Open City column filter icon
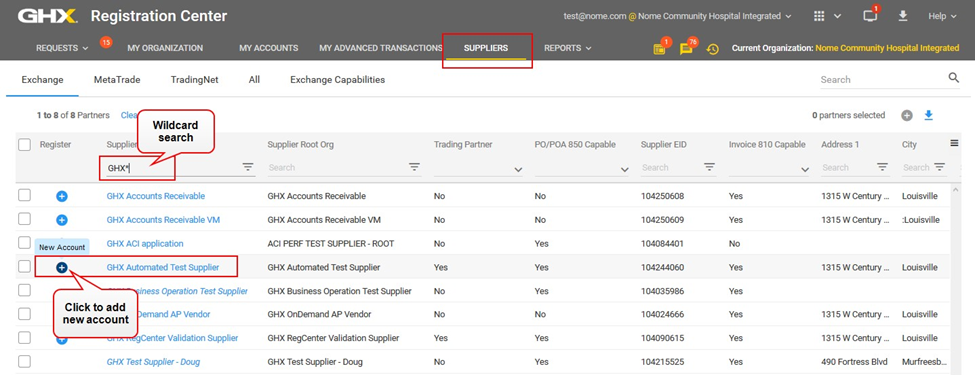The height and width of the screenshot is (375, 975). pos(939,167)
